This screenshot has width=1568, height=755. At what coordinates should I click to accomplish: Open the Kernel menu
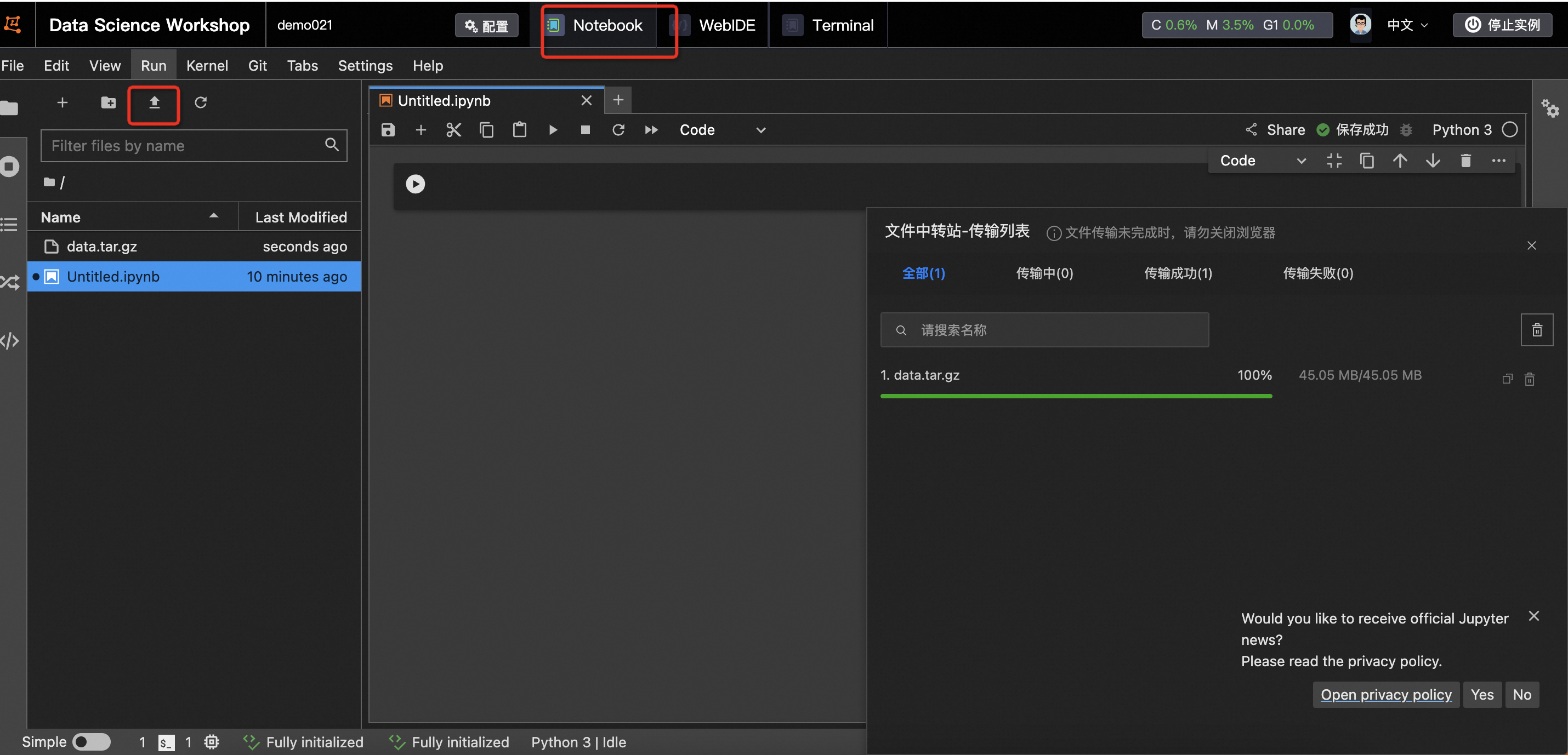(x=207, y=66)
